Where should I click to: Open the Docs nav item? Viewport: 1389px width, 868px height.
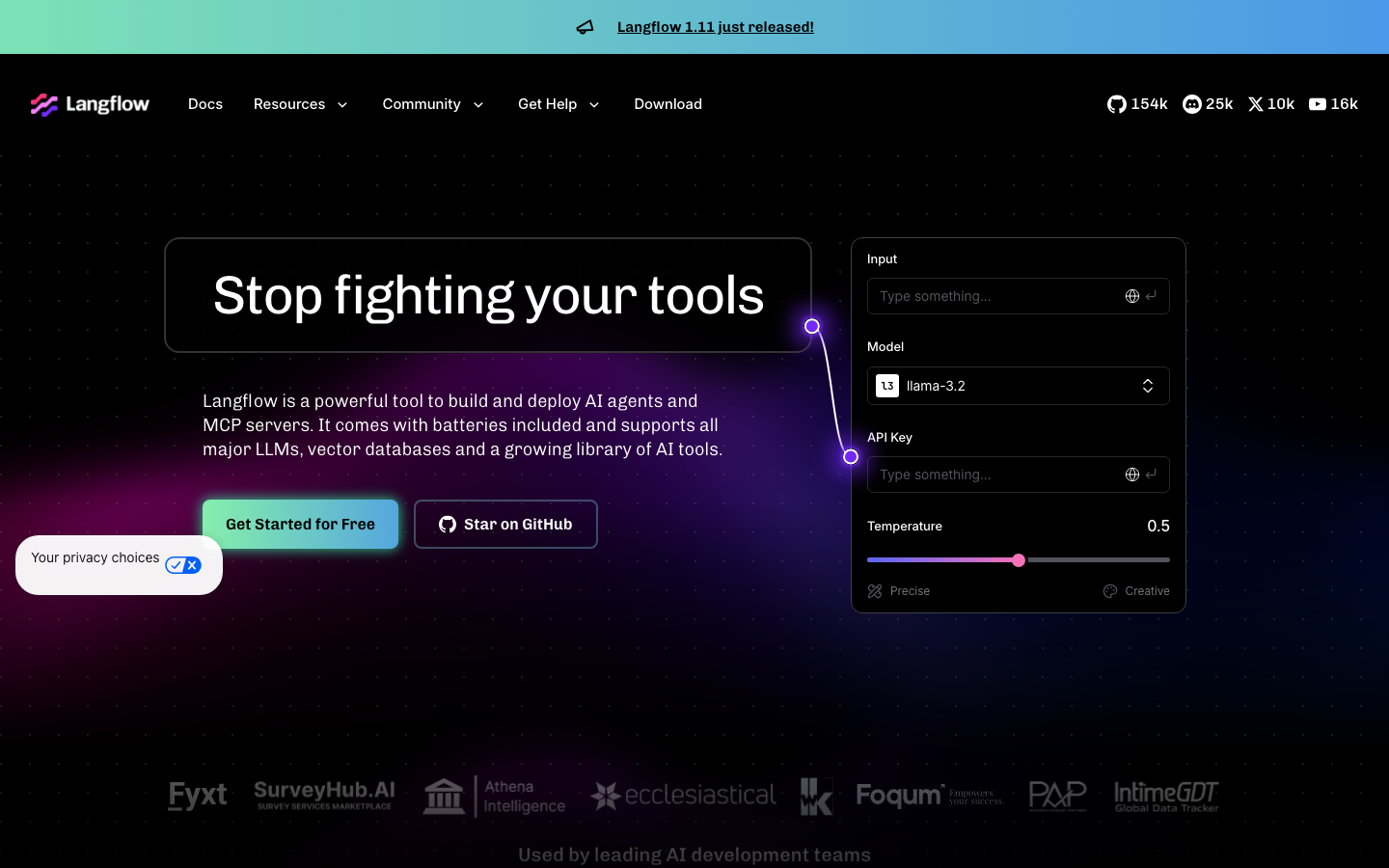[x=205, y=104]
